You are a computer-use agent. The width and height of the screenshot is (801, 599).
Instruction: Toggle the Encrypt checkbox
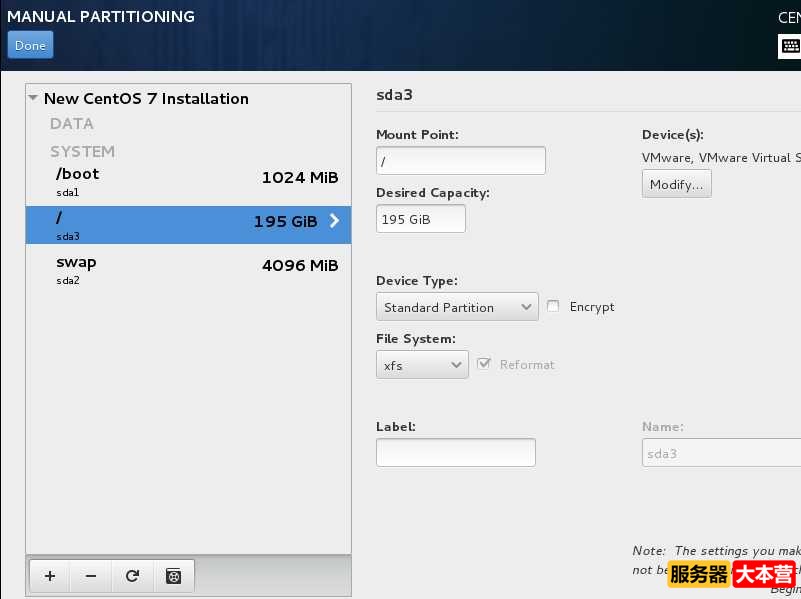click(553, 306)
